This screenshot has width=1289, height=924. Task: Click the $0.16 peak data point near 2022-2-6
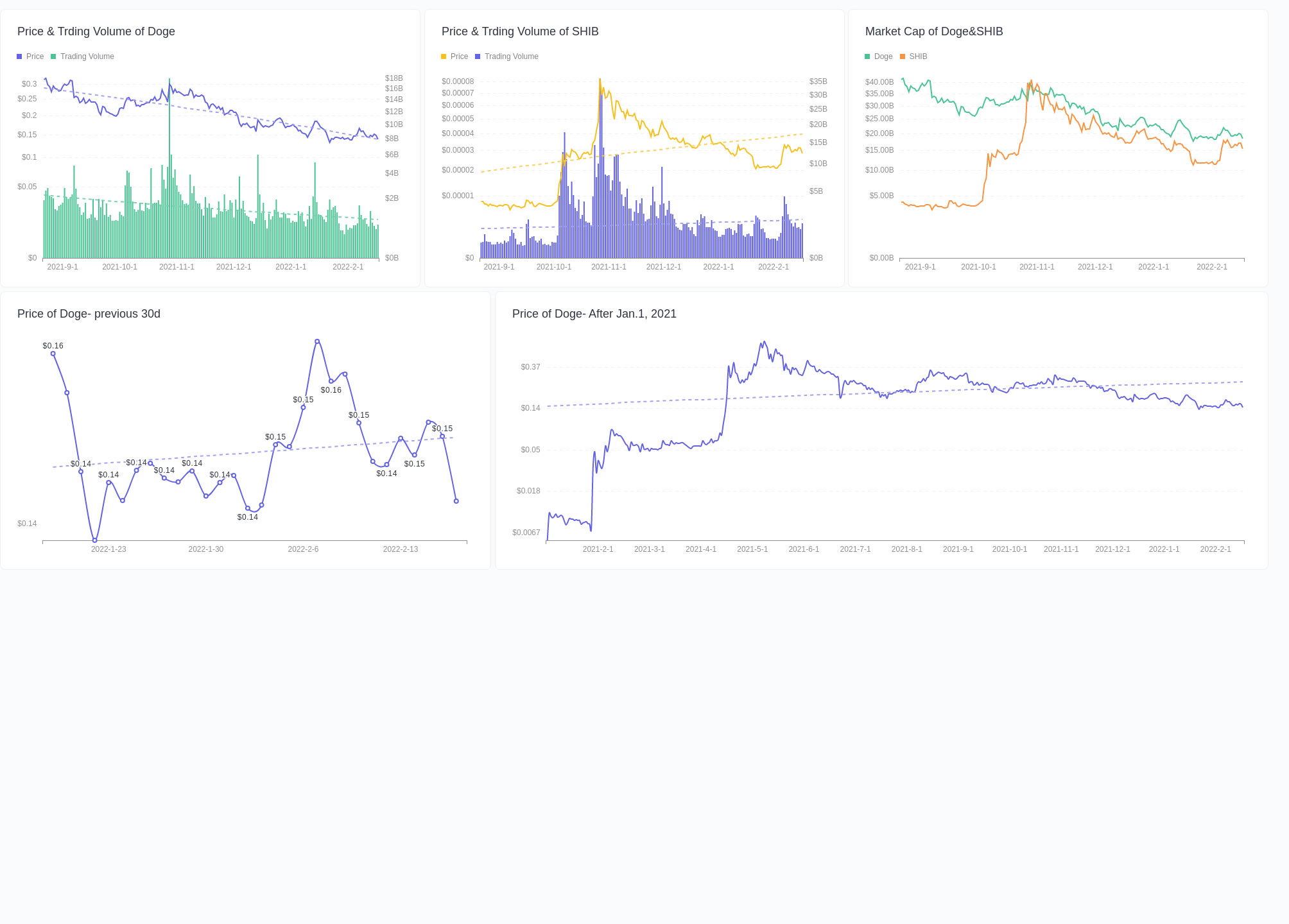(x=317, y=341)
